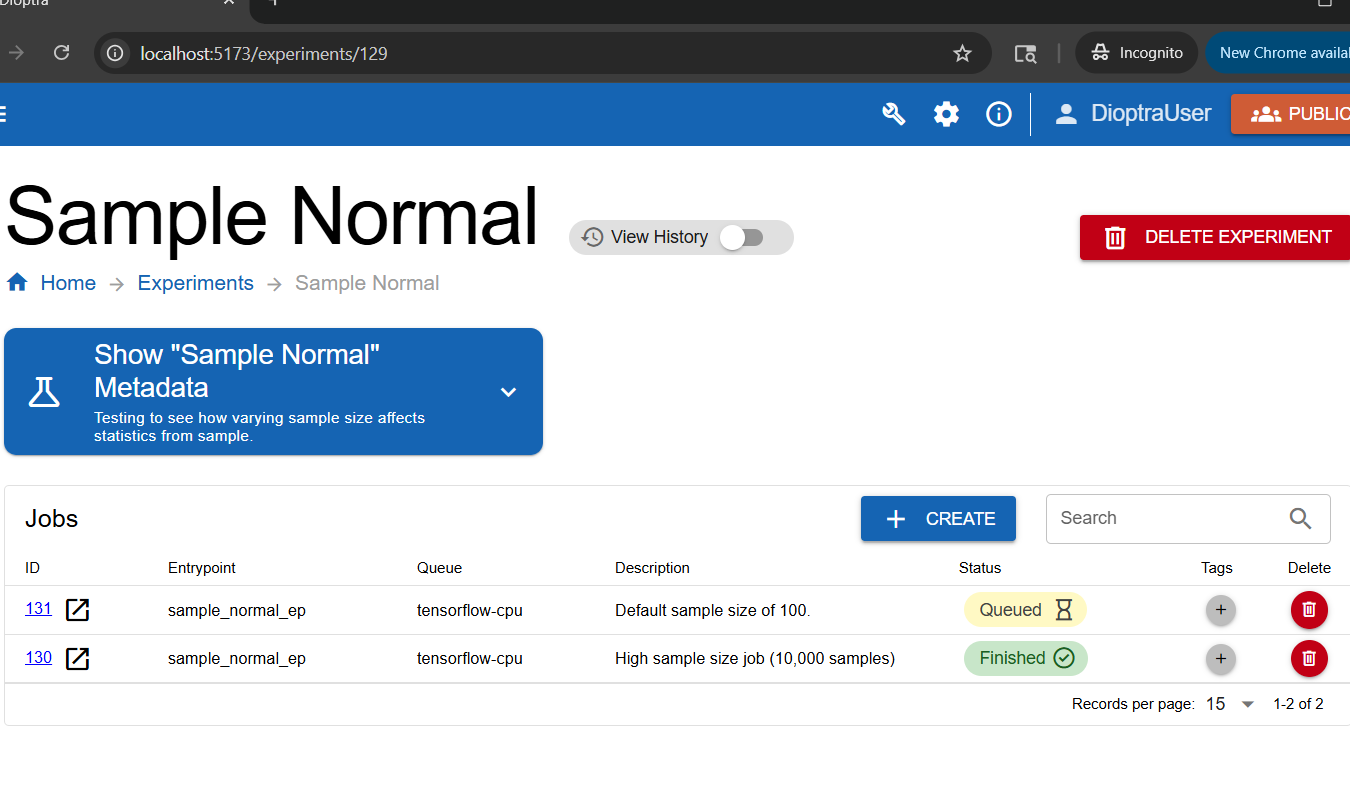Open job 130 in a new tab
1350x805 pixels.
77,659
